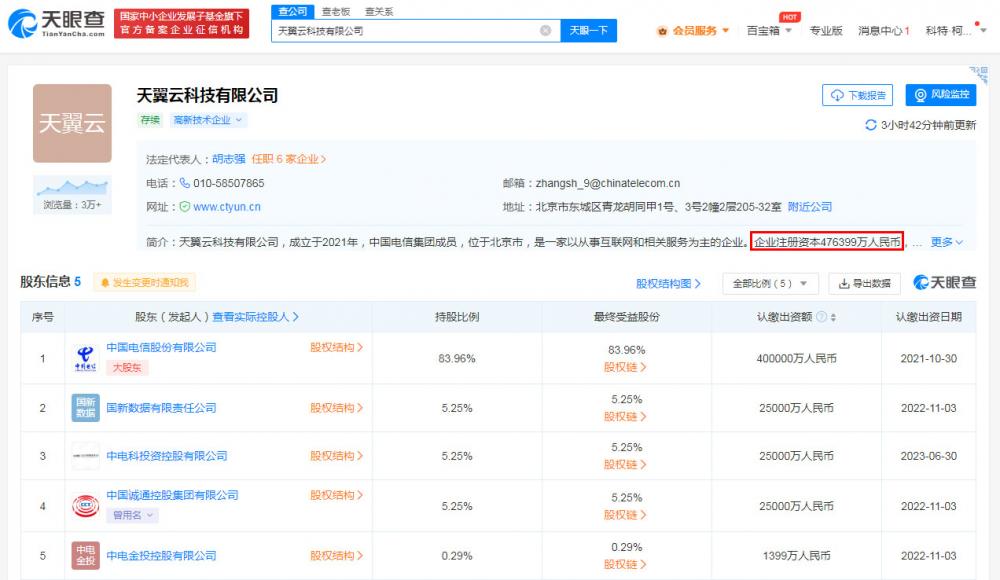
Task: Open legal representative 胡志强 link
Action: [229, 159]
